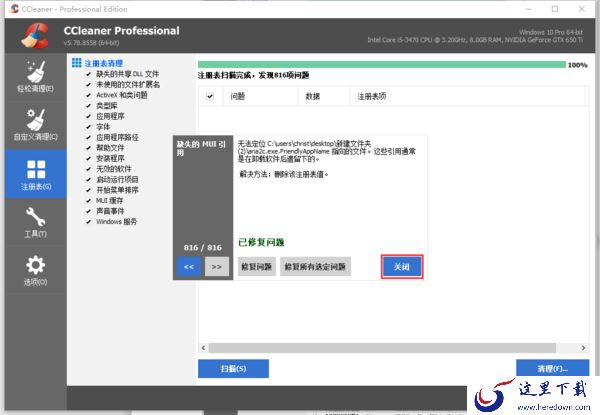Click the 问题 column header
This screenshot has height=415, width=600.
tap(261, 96)
